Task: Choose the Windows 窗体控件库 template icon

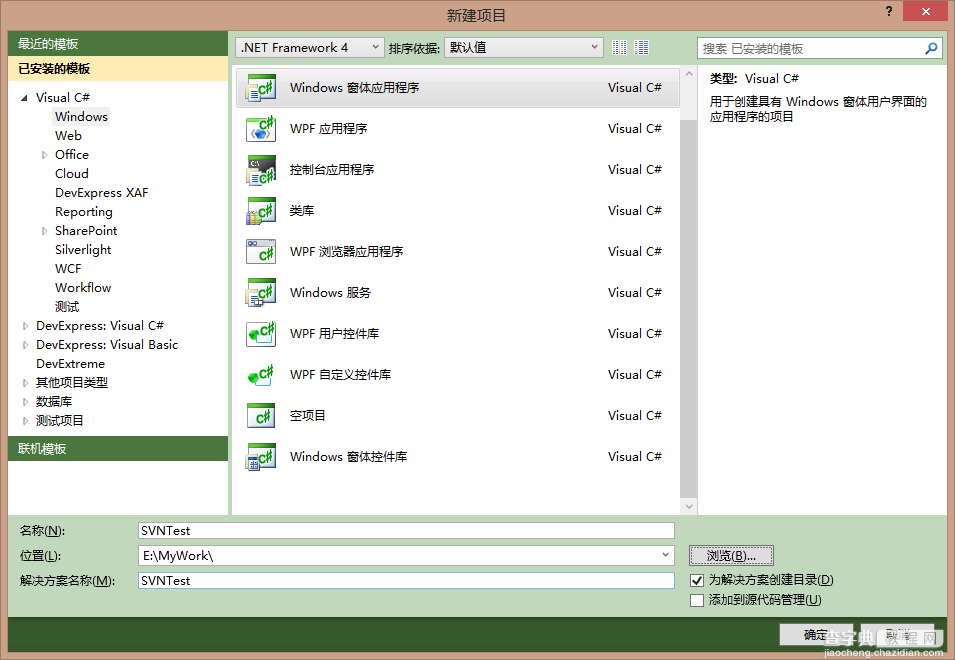Action: click(x=261, y=457)
